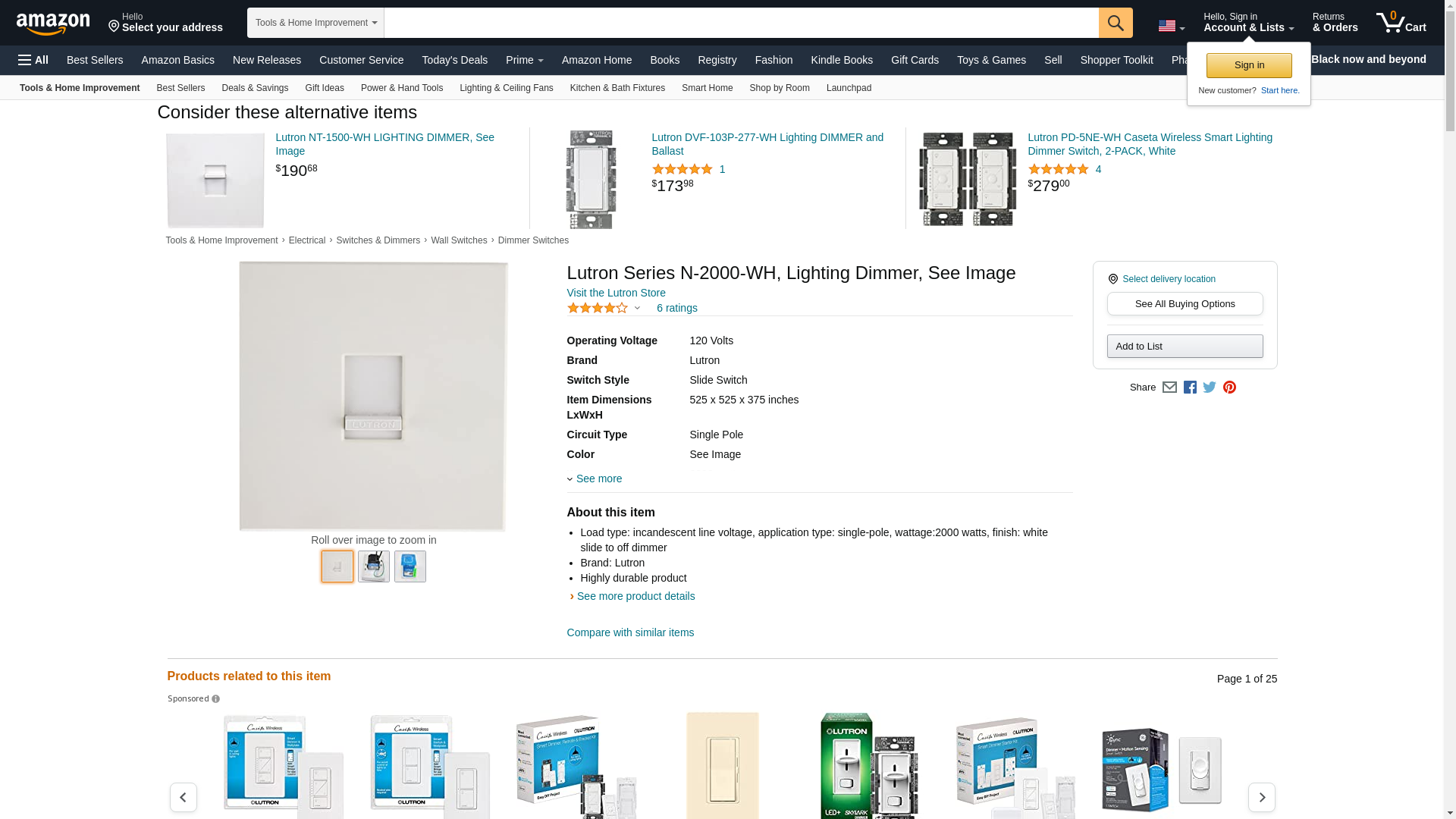The image size is (1456, 819).
Task: Select Lighting & Ceiling Fans subnav
Action: [x=506, y=88]
